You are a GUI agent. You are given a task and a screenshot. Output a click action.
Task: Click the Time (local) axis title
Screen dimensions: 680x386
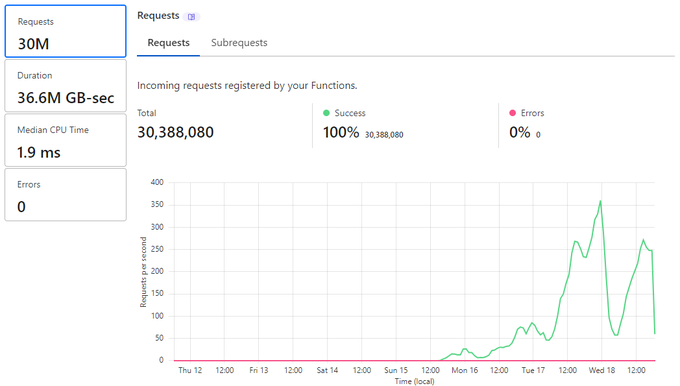(x=414, y=381)
